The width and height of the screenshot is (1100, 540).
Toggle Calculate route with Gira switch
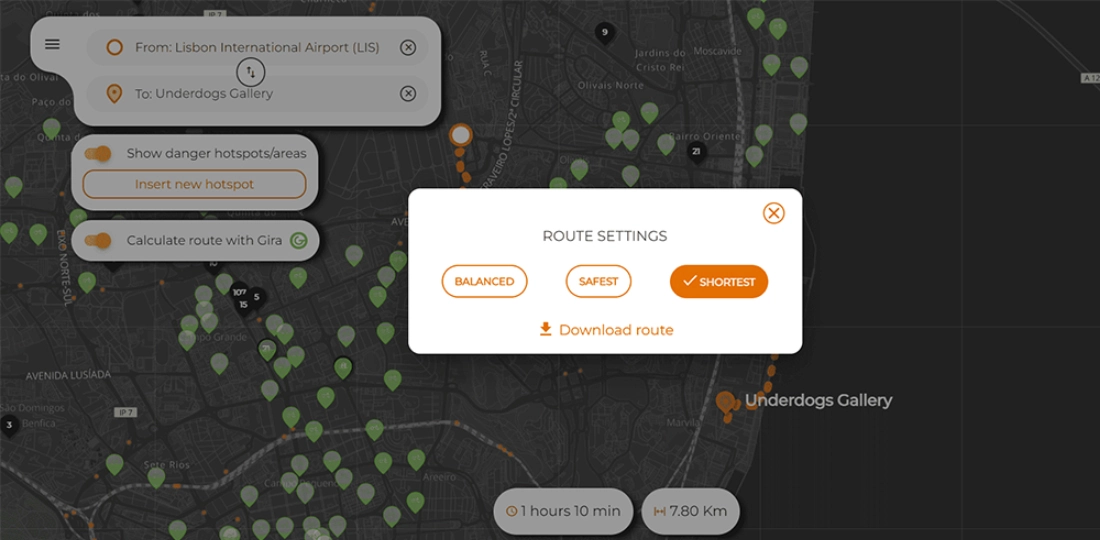point(98,241)
